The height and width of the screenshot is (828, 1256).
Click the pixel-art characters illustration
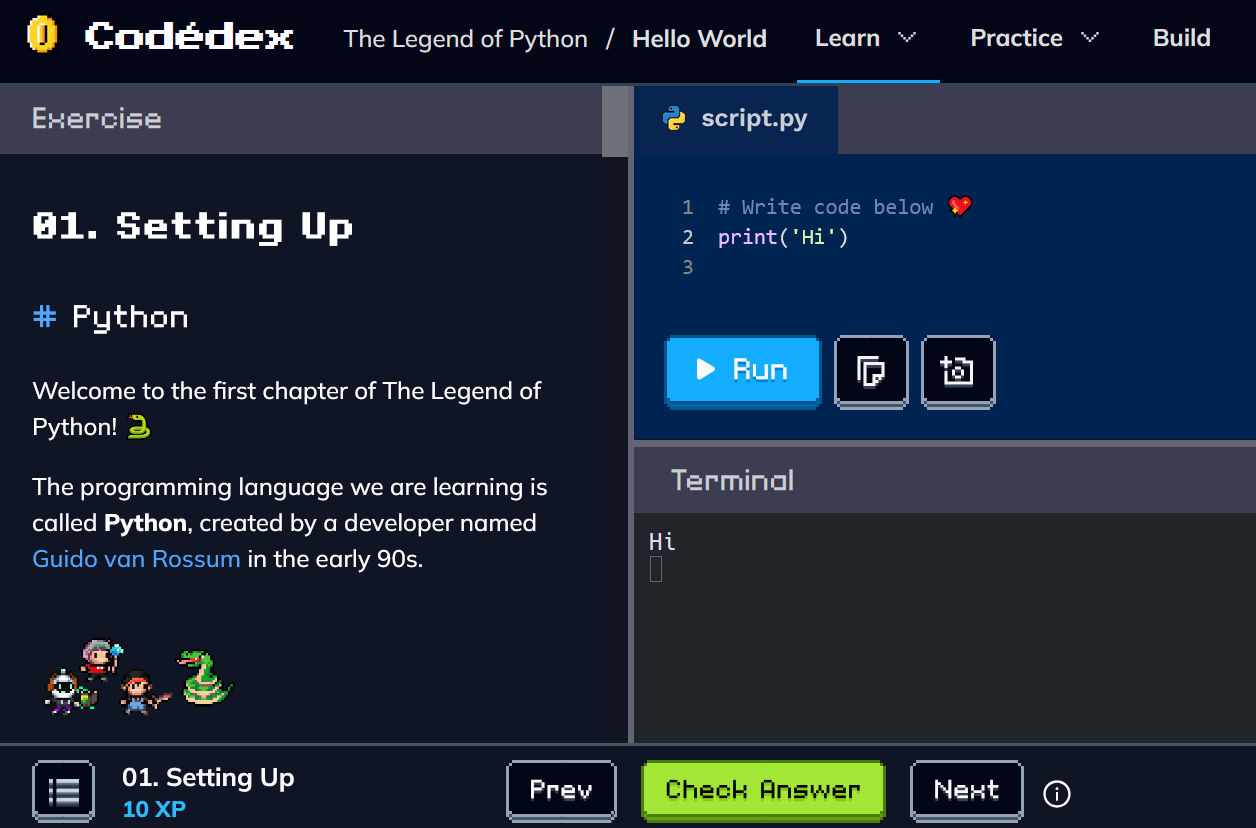(x=139, y=677)
